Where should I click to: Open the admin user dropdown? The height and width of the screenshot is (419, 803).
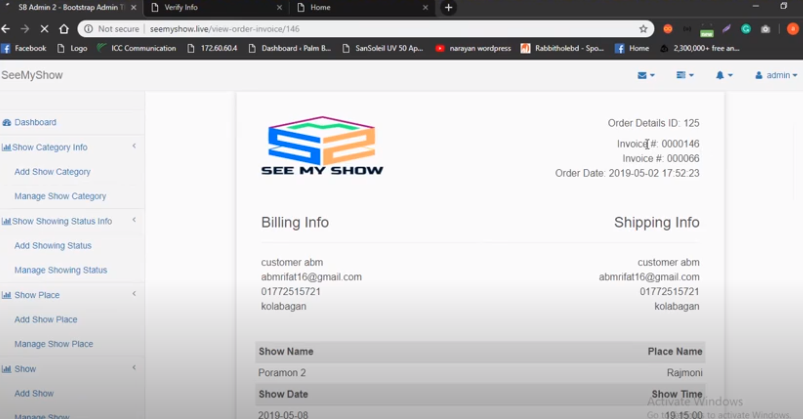[x=776, y=75]
